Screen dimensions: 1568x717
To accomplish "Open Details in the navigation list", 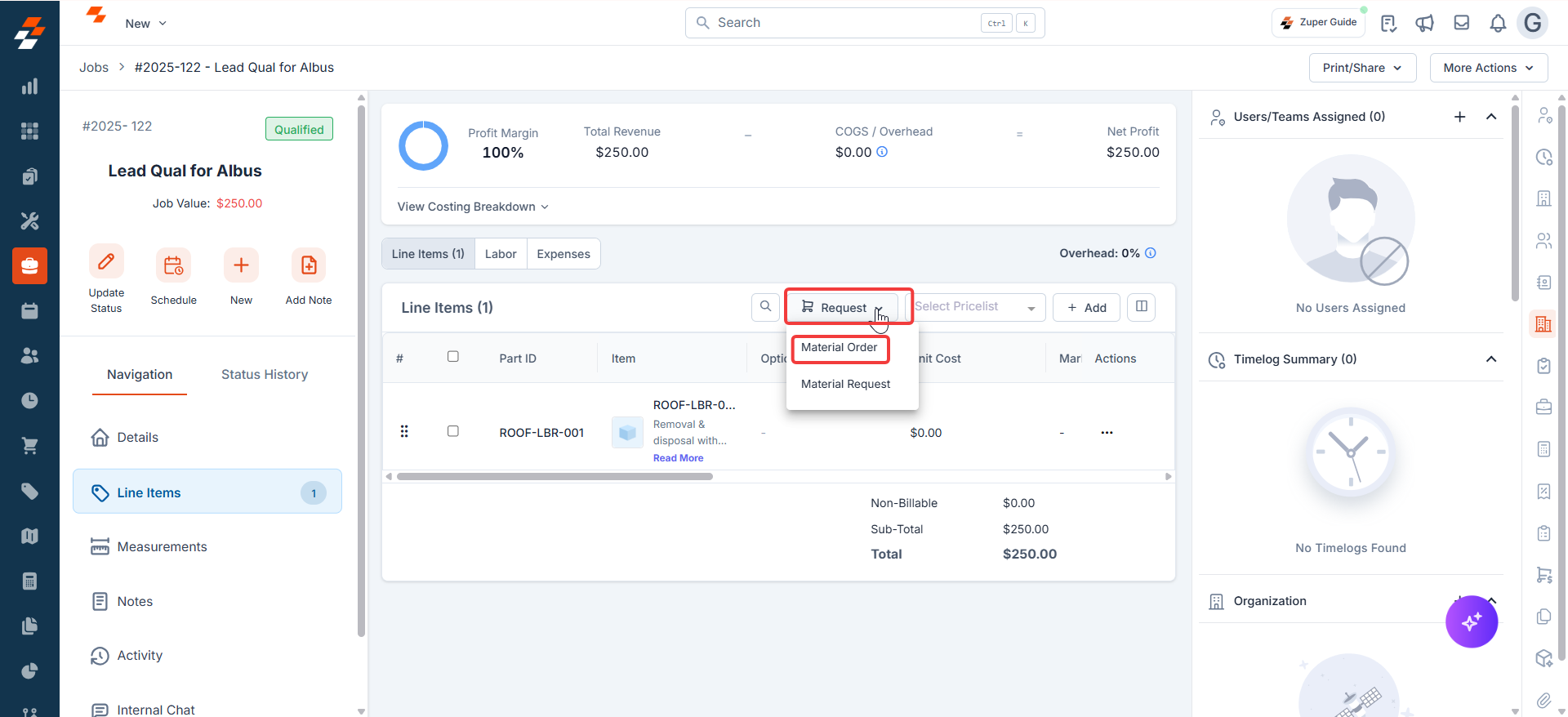I will (x=207, y=438).
